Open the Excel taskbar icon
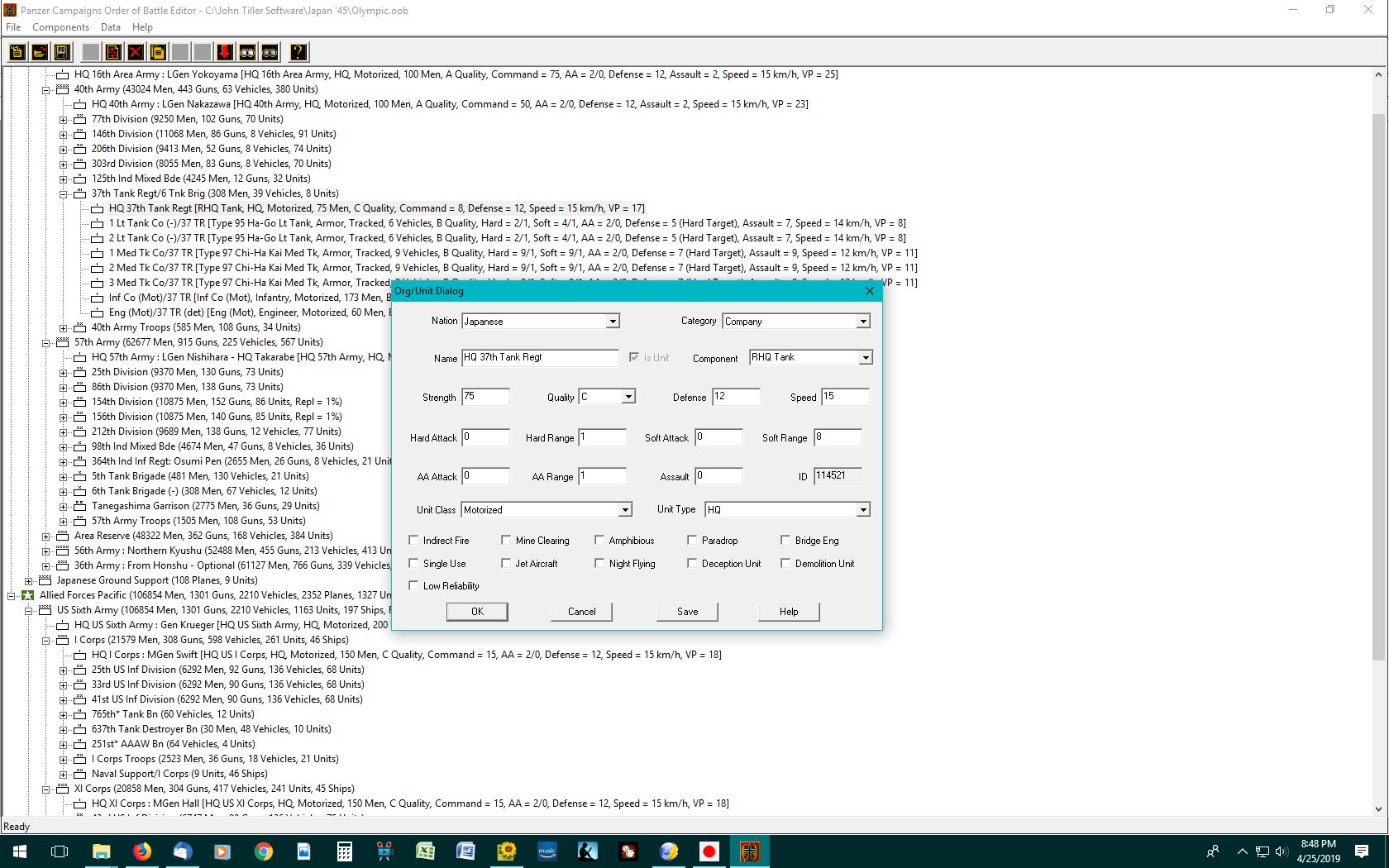Viewport: 1389px width, 868px height. tap(426, 851)
